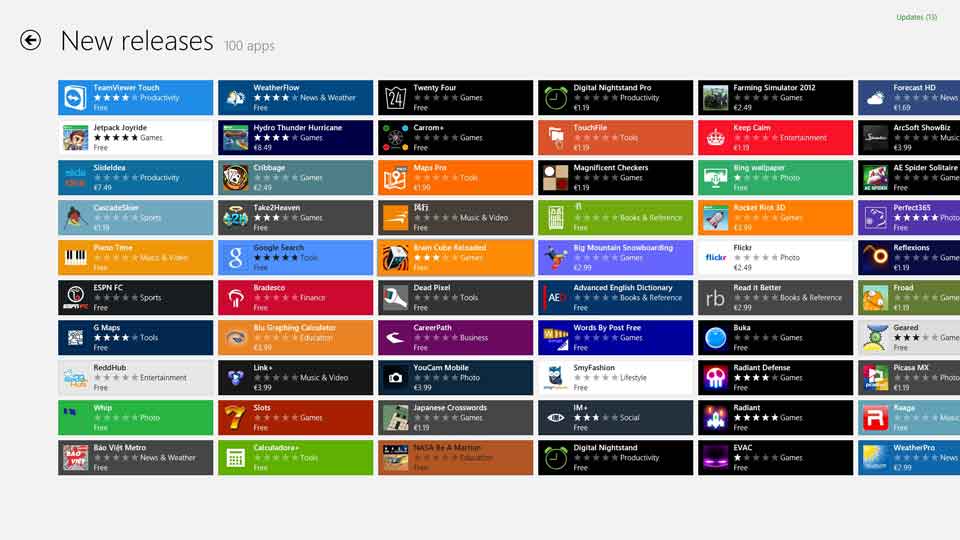Click the Brain Cube Reloaded title
960x540 pixels.
(450, 247)
